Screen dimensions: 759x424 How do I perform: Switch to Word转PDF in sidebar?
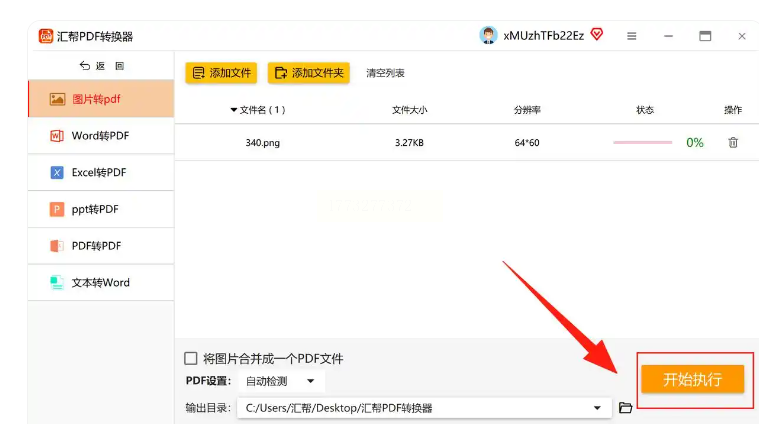pos(101,136)
